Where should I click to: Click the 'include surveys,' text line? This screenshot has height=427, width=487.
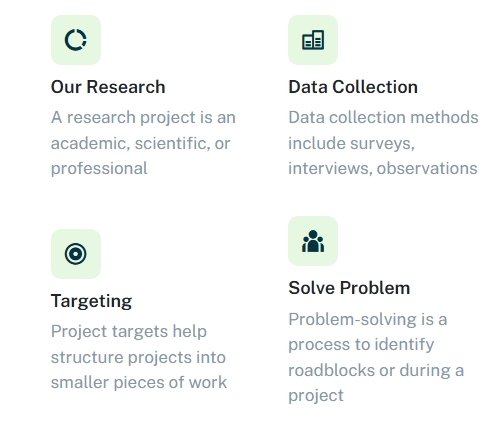tap(351, 143)
